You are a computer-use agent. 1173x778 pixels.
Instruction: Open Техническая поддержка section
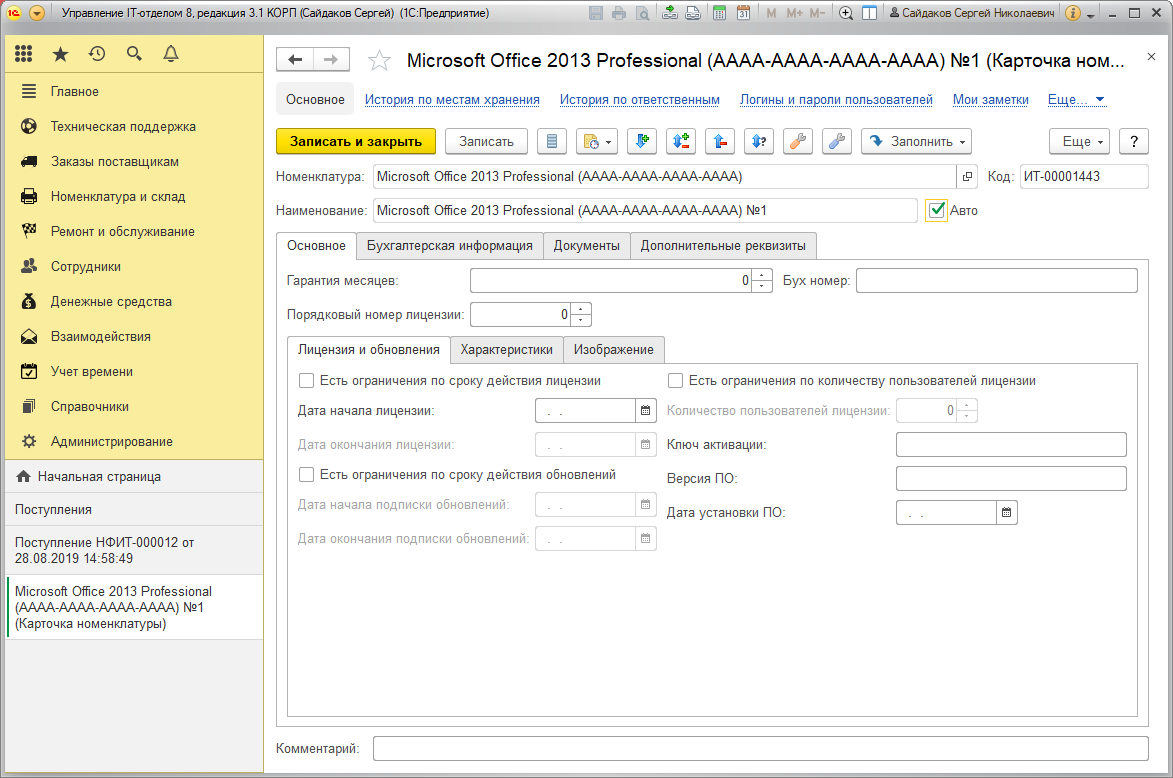[134, 126]
